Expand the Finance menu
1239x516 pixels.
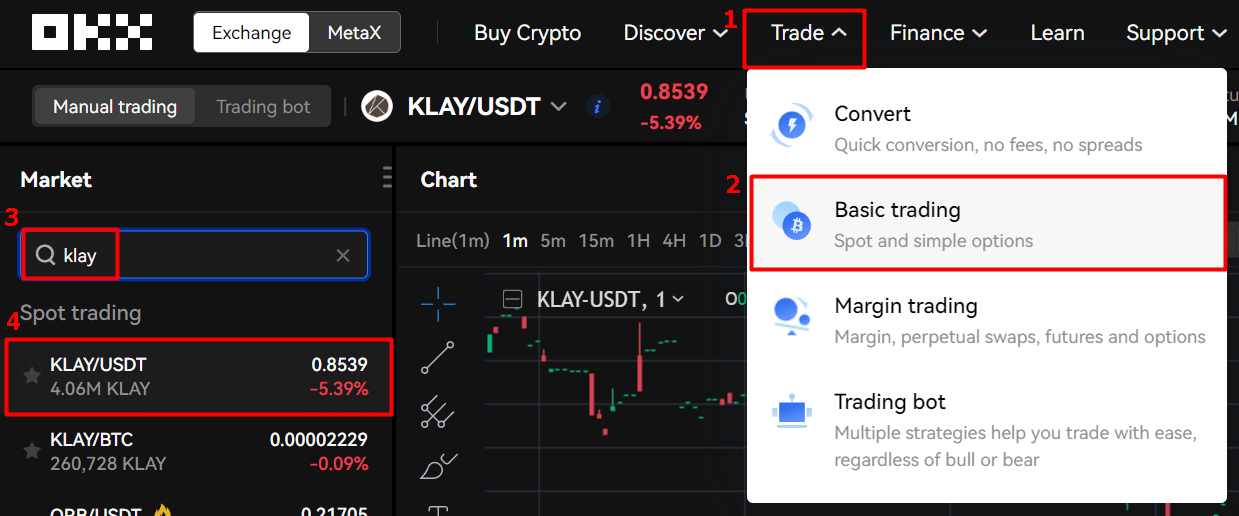pyautogui.click(x=938, y=33)
